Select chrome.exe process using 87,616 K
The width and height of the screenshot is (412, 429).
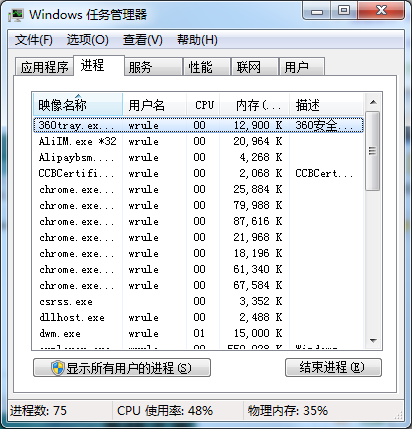(198, 221)
